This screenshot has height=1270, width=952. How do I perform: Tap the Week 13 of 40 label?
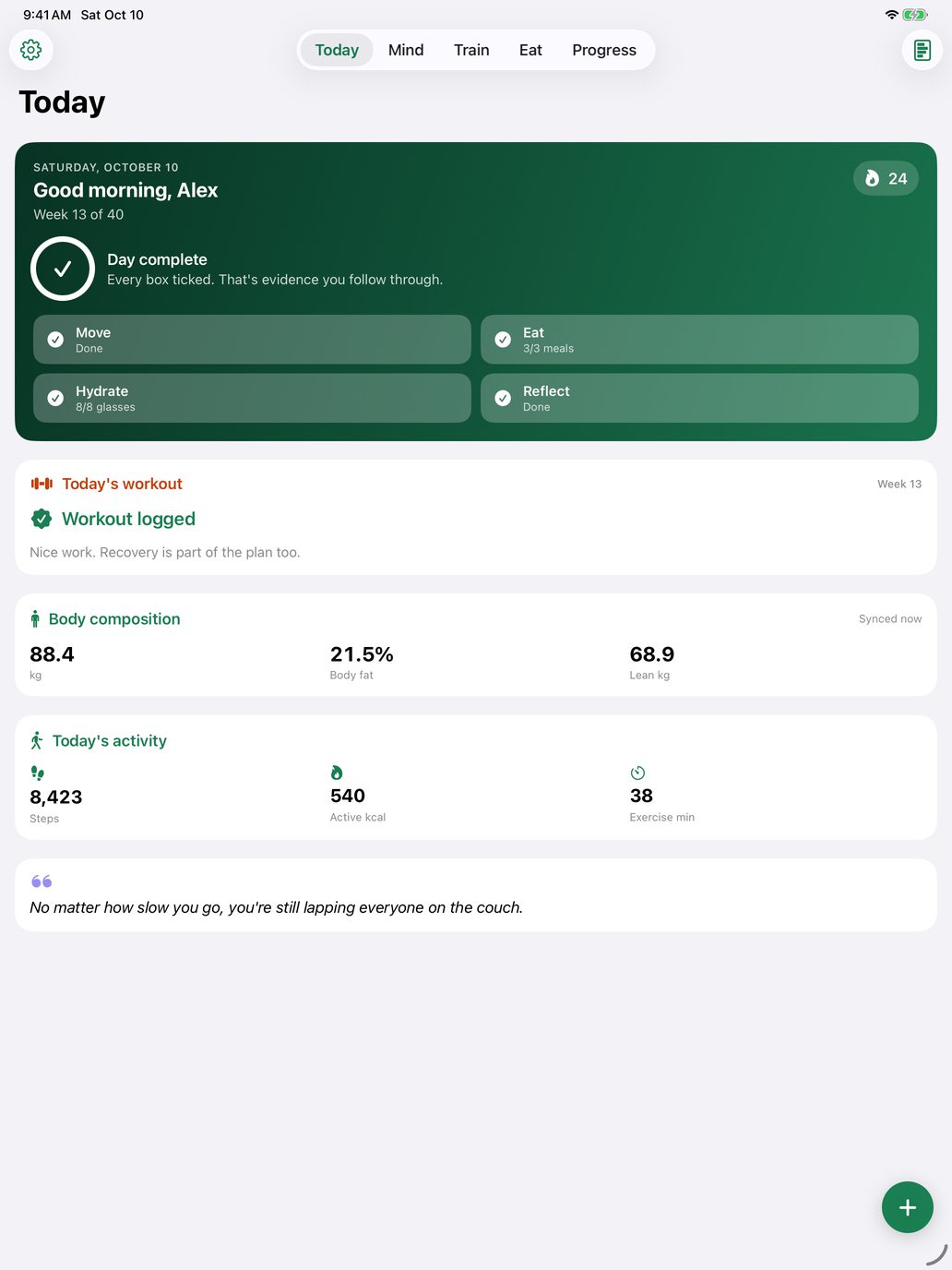pos(78,214)
